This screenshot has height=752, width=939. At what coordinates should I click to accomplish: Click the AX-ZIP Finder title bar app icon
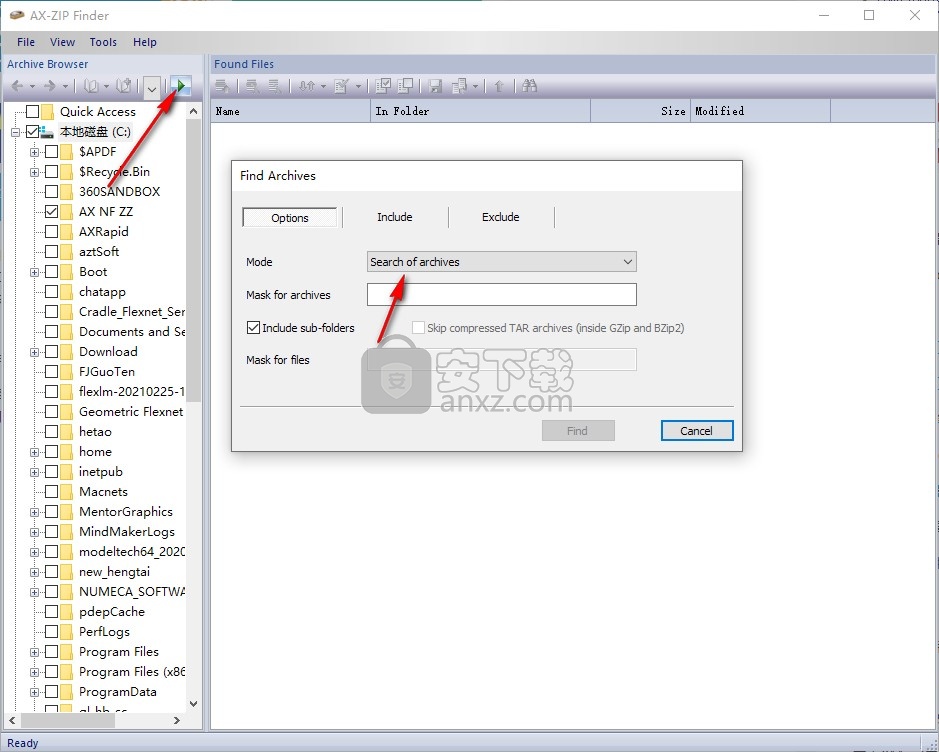pyautogui.click(x=17, y=15)
